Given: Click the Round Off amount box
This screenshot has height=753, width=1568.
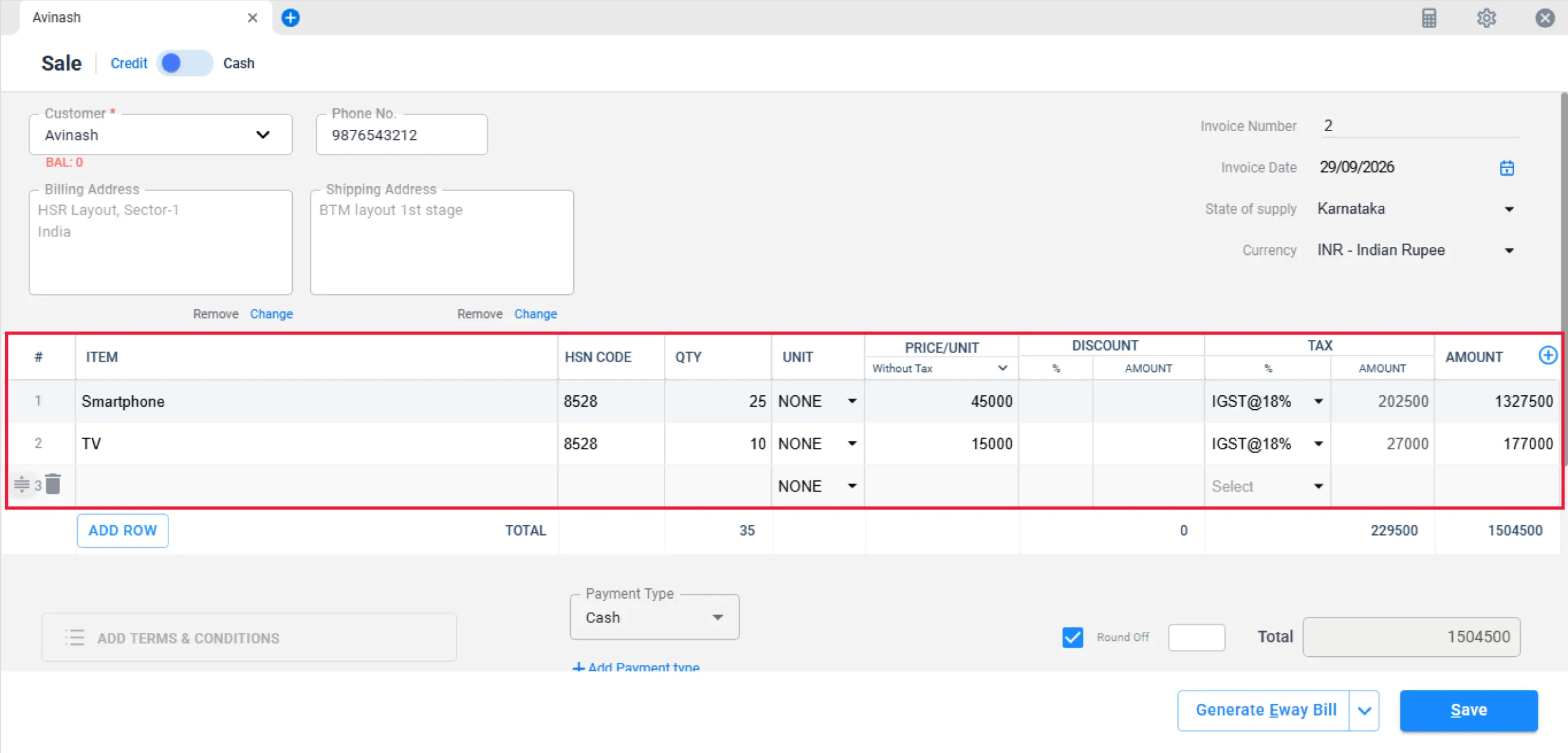Looking at the screenshot, I should (x=1196, y=637).
